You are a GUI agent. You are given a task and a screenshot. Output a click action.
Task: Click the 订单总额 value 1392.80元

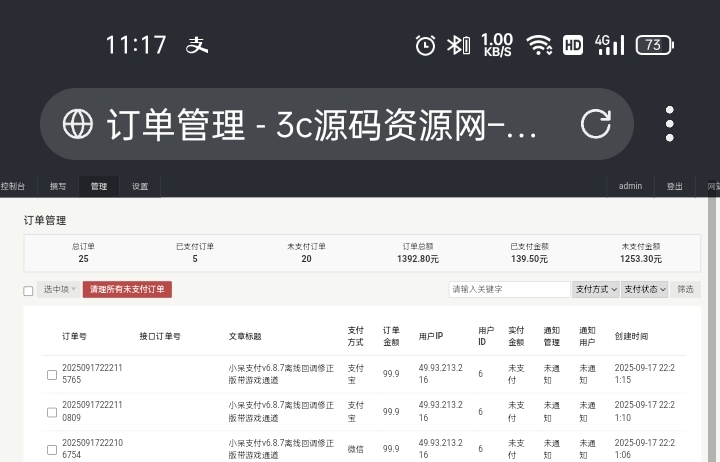[418, 259]
